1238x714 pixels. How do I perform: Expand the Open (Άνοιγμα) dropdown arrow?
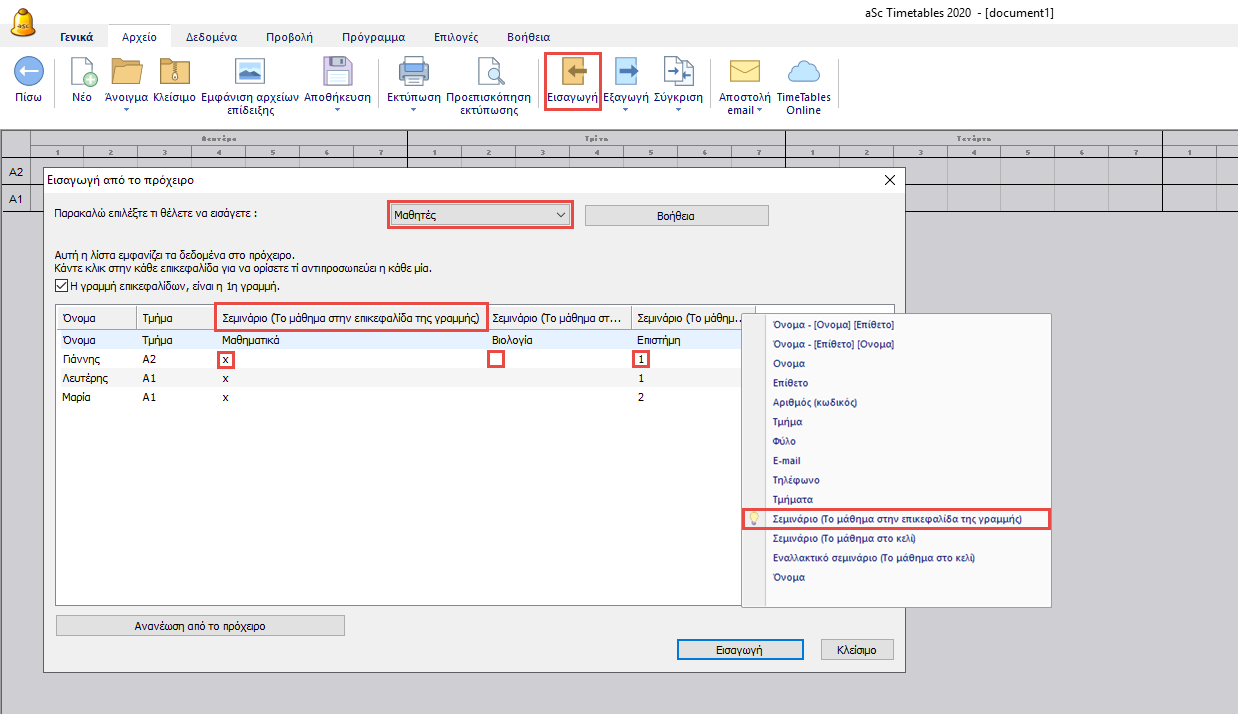pos(126,110)
